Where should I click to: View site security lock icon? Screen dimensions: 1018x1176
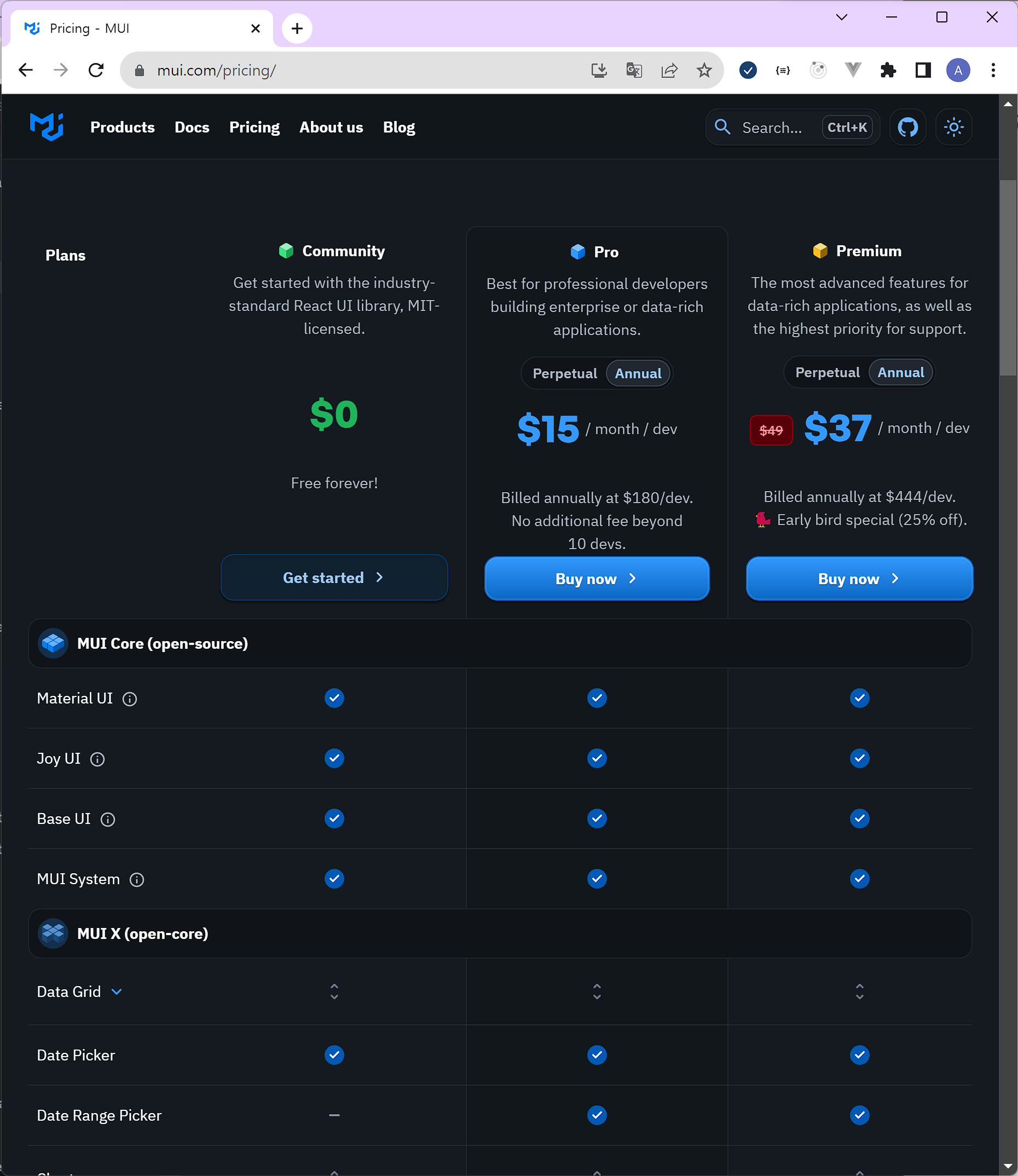point(139,70)
